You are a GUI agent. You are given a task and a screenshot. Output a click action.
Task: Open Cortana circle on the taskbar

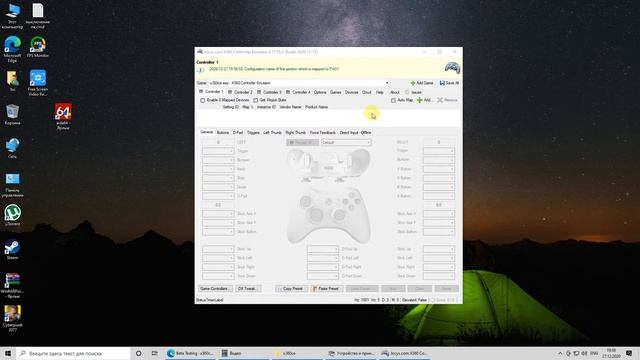138,353
